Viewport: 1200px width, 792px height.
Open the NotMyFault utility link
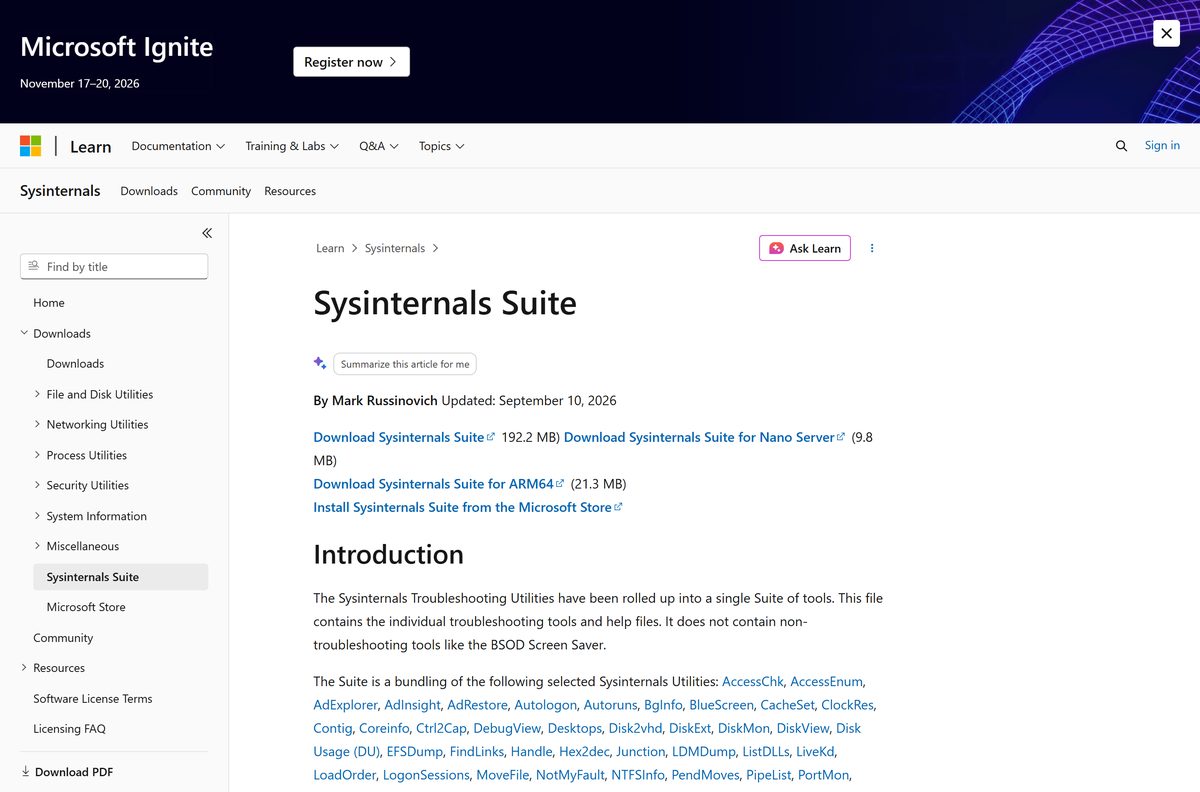[x=570, y=775]
